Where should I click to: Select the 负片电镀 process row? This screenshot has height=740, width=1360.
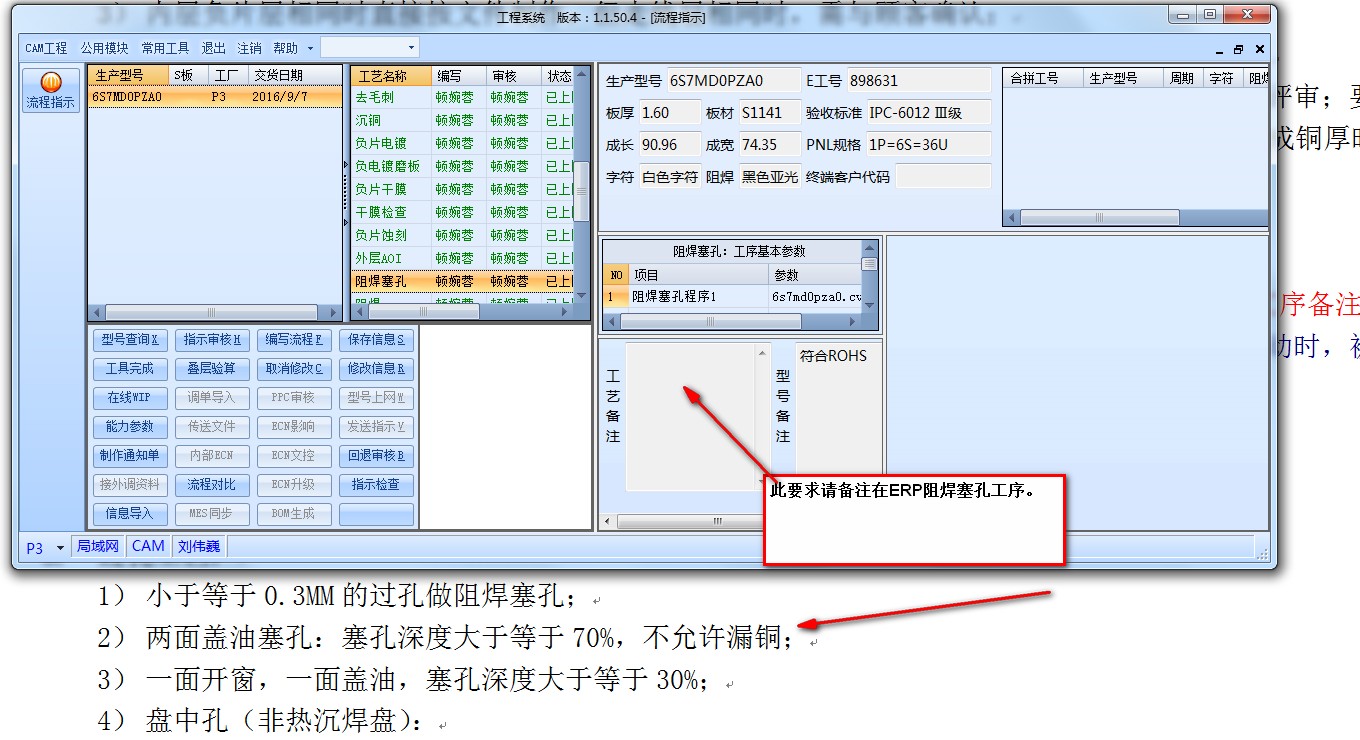462,143
